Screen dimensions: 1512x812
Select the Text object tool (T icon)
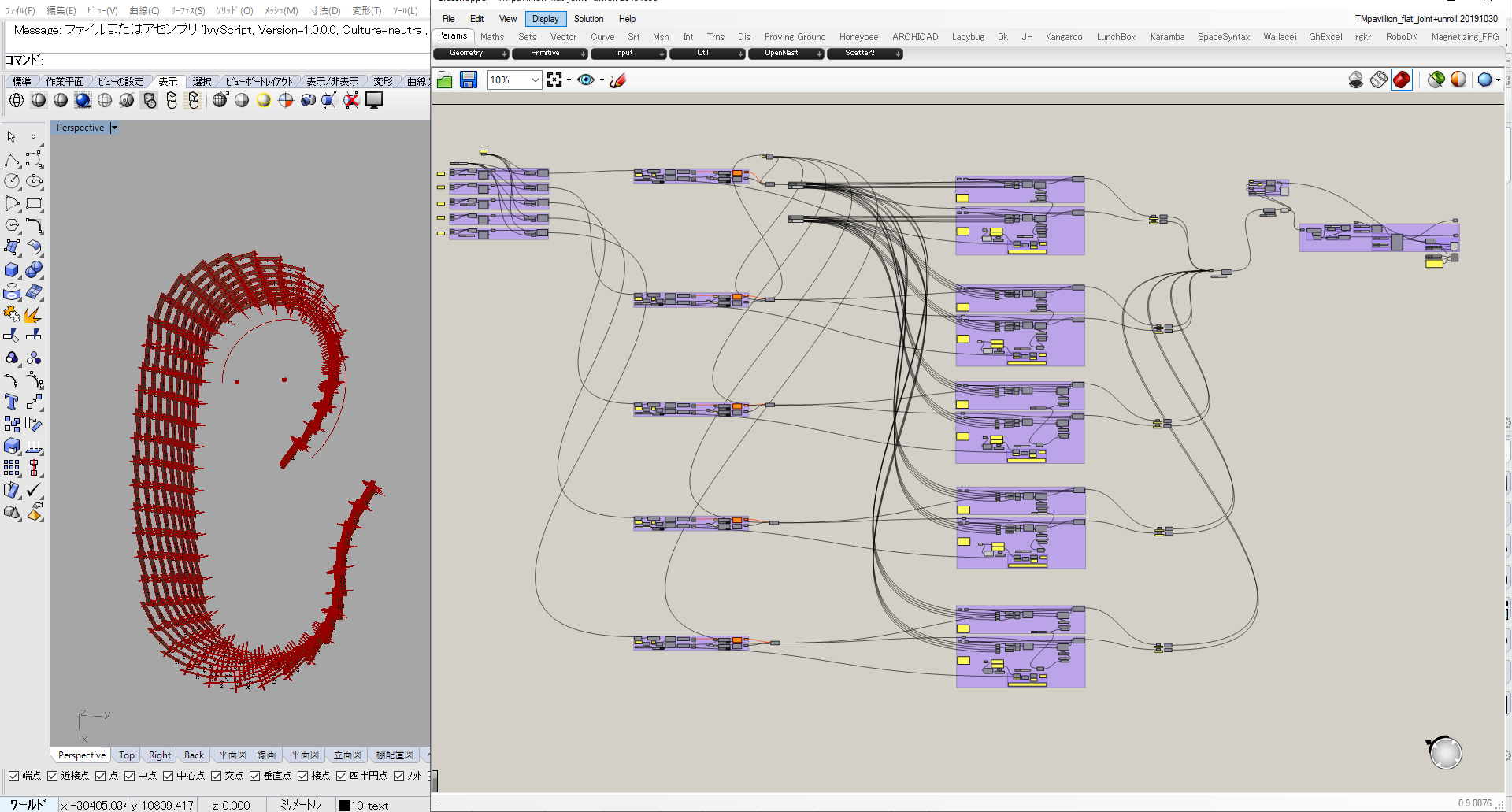pyautogui.click(x=12, y=402)
